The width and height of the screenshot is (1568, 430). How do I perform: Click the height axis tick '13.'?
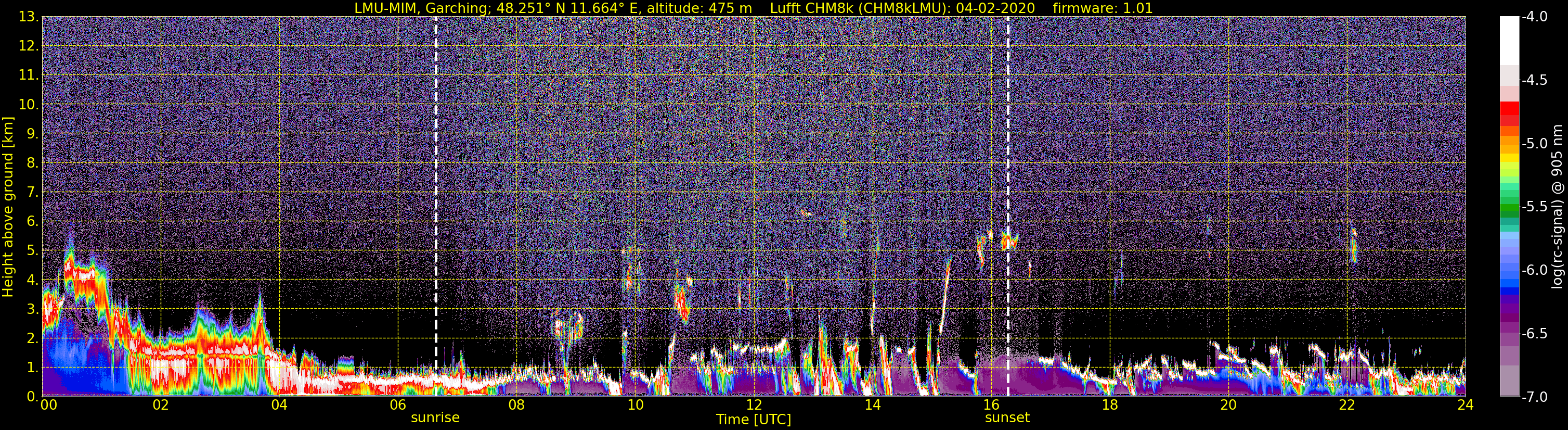tap(29, 17)
